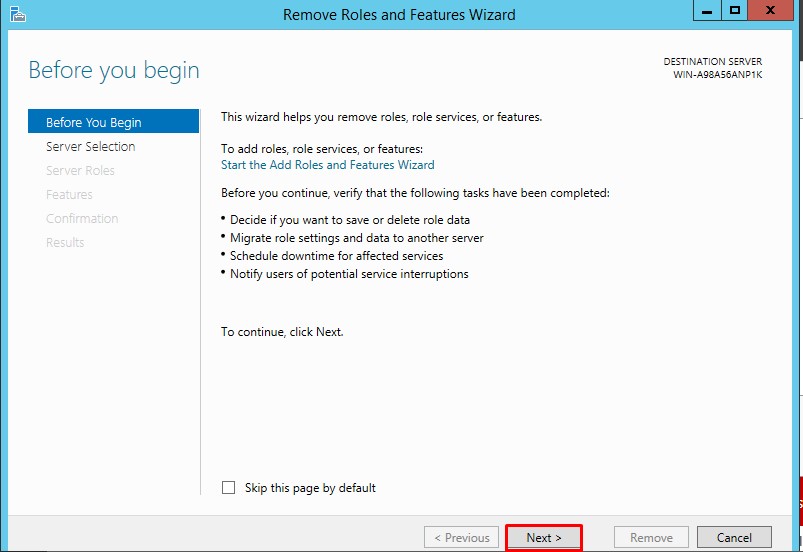The image size is (803, 552).
Task: Click the Remove button
Action: (651, 537)
